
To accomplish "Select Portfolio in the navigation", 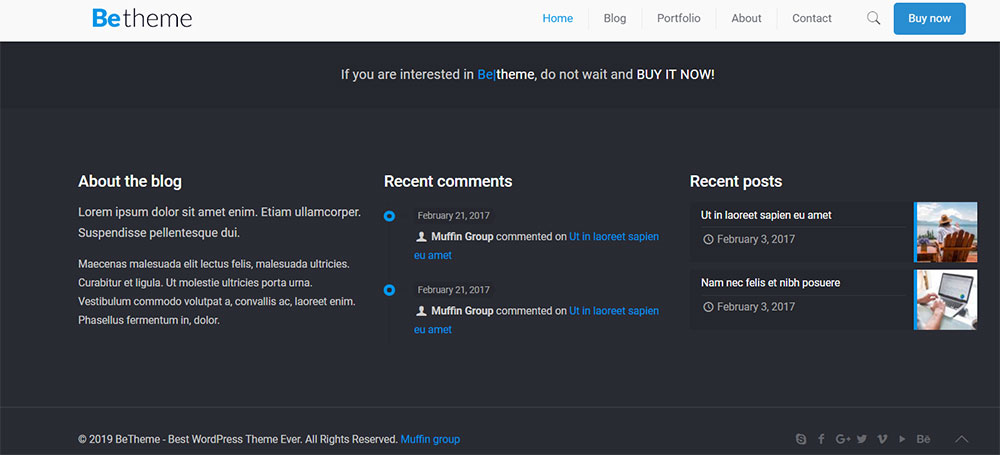I will tap(678, 18).
